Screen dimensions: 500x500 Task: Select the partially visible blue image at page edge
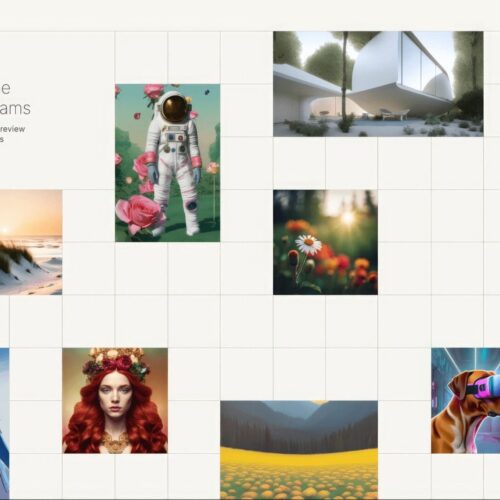click(x=5, y=424)
